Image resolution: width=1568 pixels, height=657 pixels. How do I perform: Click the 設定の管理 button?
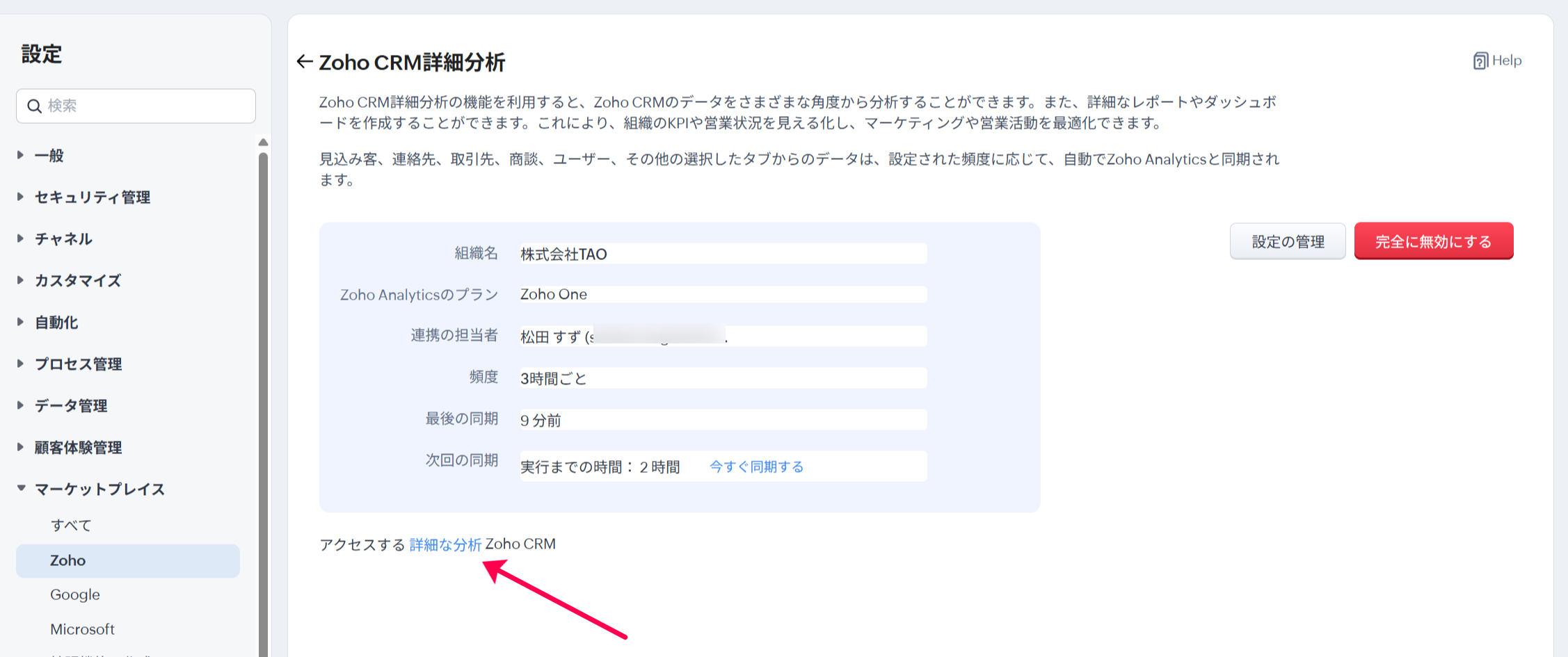(1287, 241)
